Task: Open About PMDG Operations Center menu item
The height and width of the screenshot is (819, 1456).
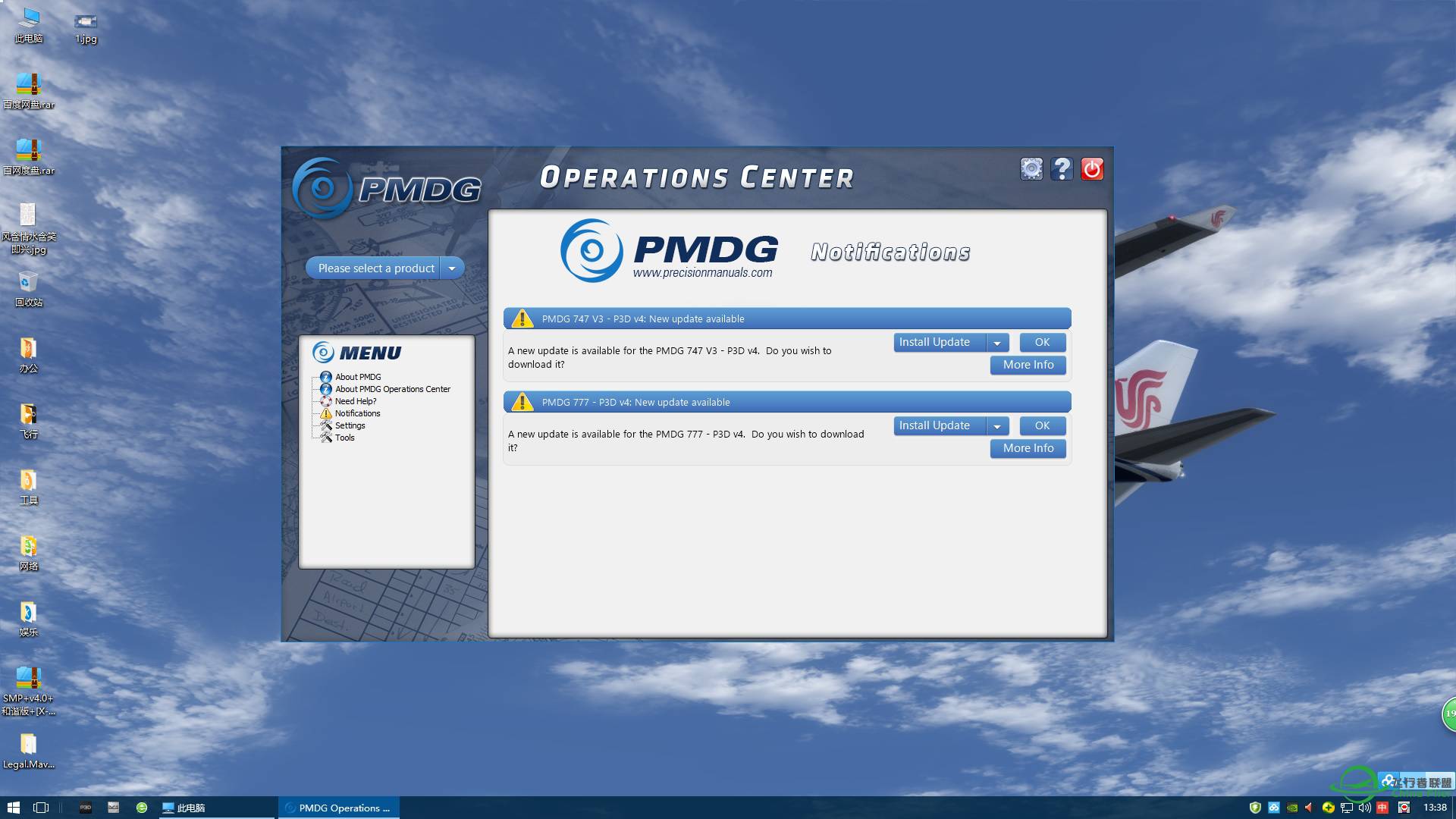Action: click(x=394, y=388)
